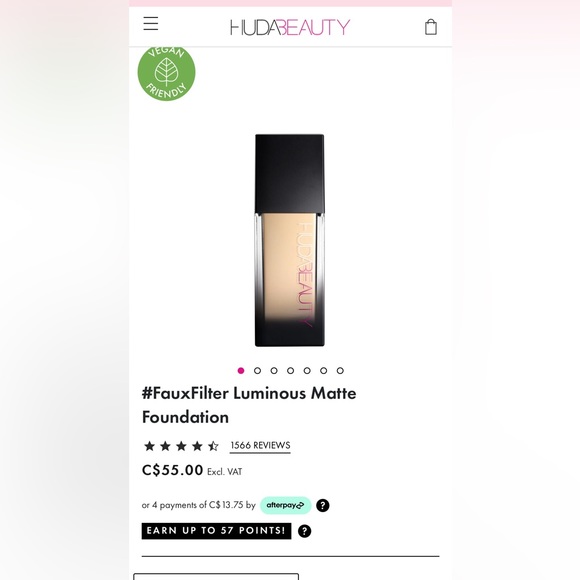Open the 1566 Reviews link
The width and height of the screenshot is (580, 580).
(x=260, y=446)
